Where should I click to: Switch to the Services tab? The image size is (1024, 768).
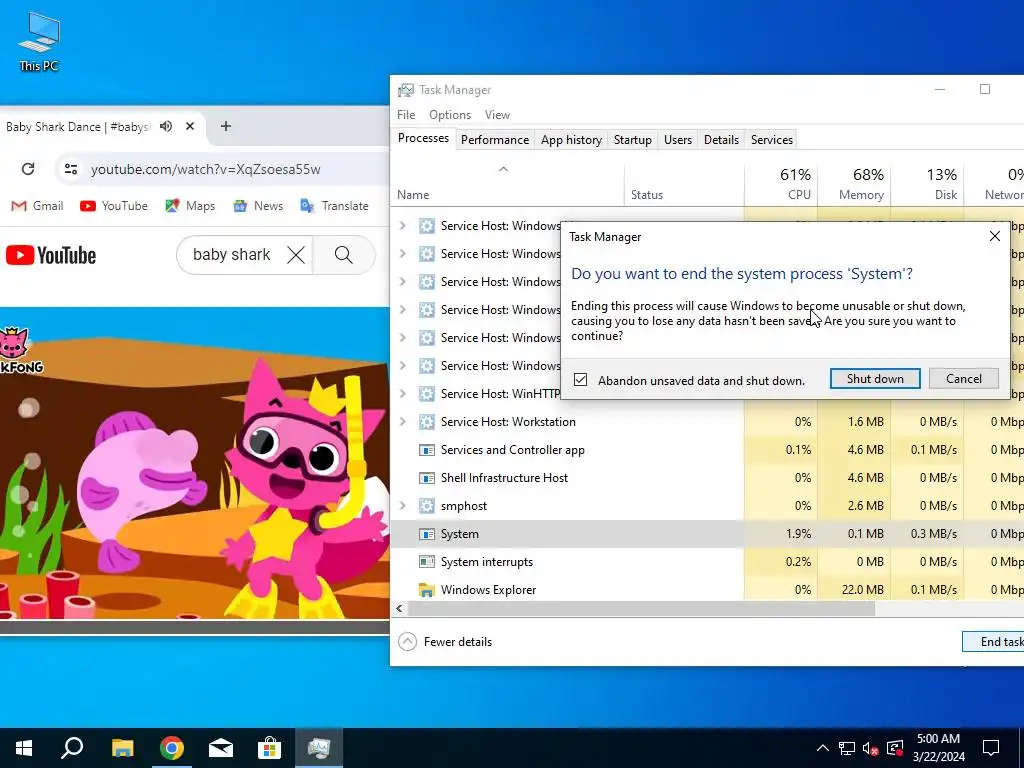pos(771,140)
